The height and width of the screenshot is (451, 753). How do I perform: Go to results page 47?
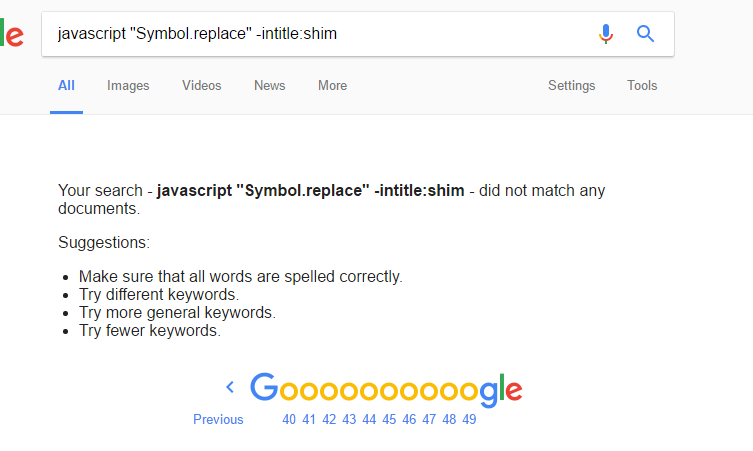tap(429, 419)
